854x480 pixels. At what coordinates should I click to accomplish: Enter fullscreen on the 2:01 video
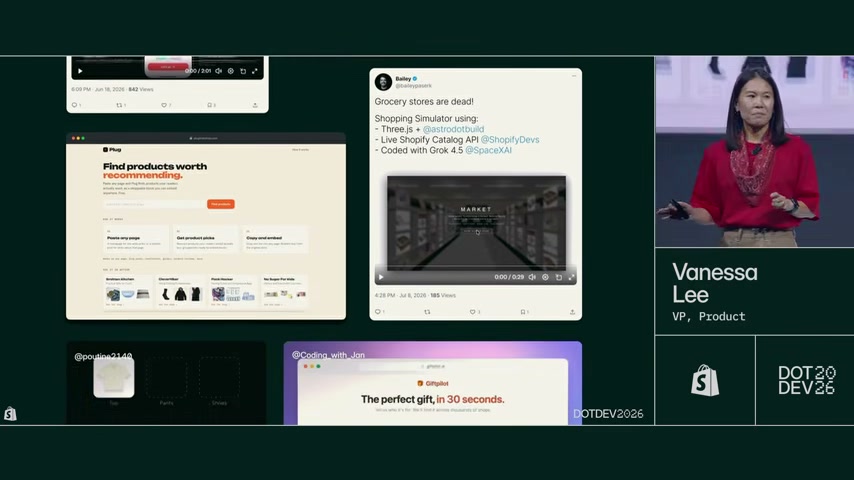(255, 71)
